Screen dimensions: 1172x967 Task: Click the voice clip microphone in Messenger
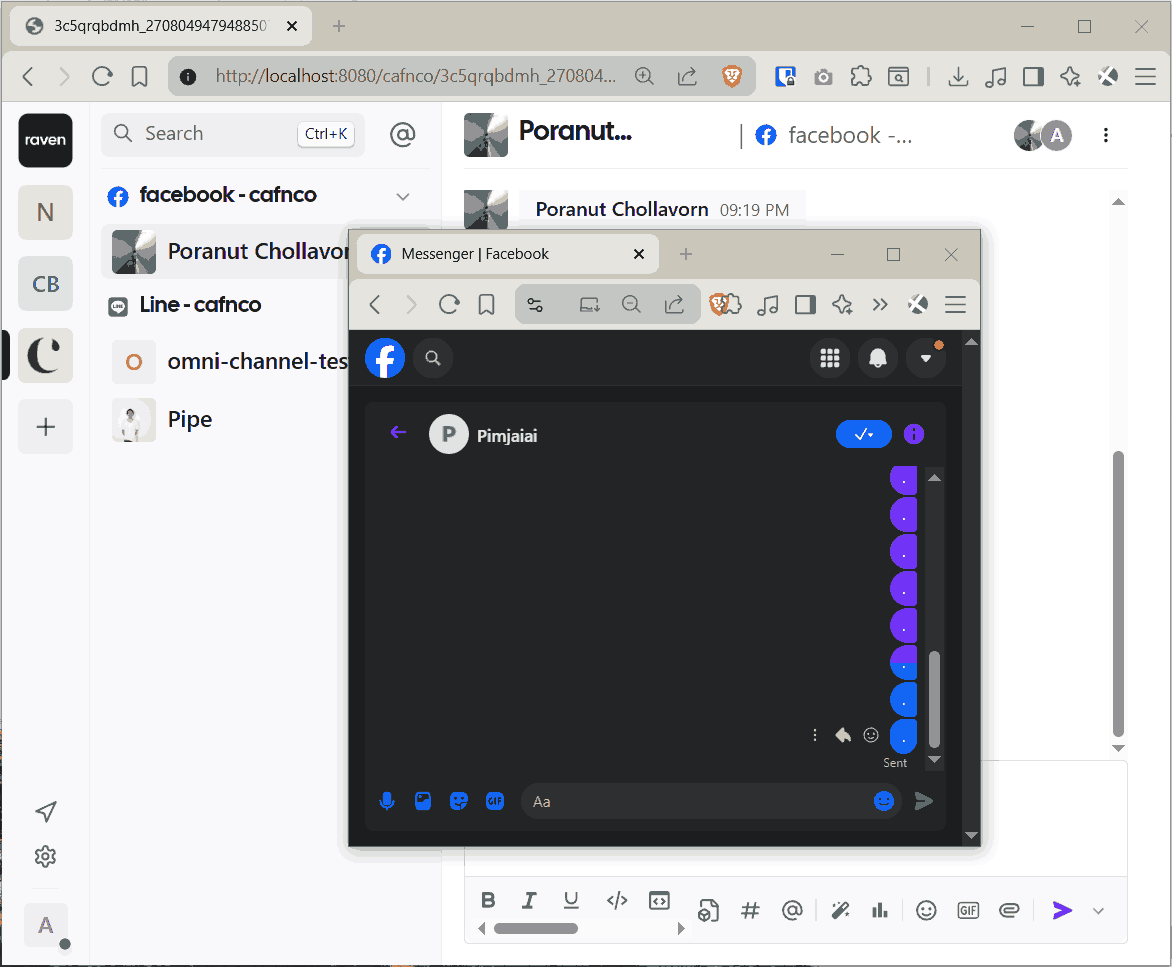[x=387, y=801]
